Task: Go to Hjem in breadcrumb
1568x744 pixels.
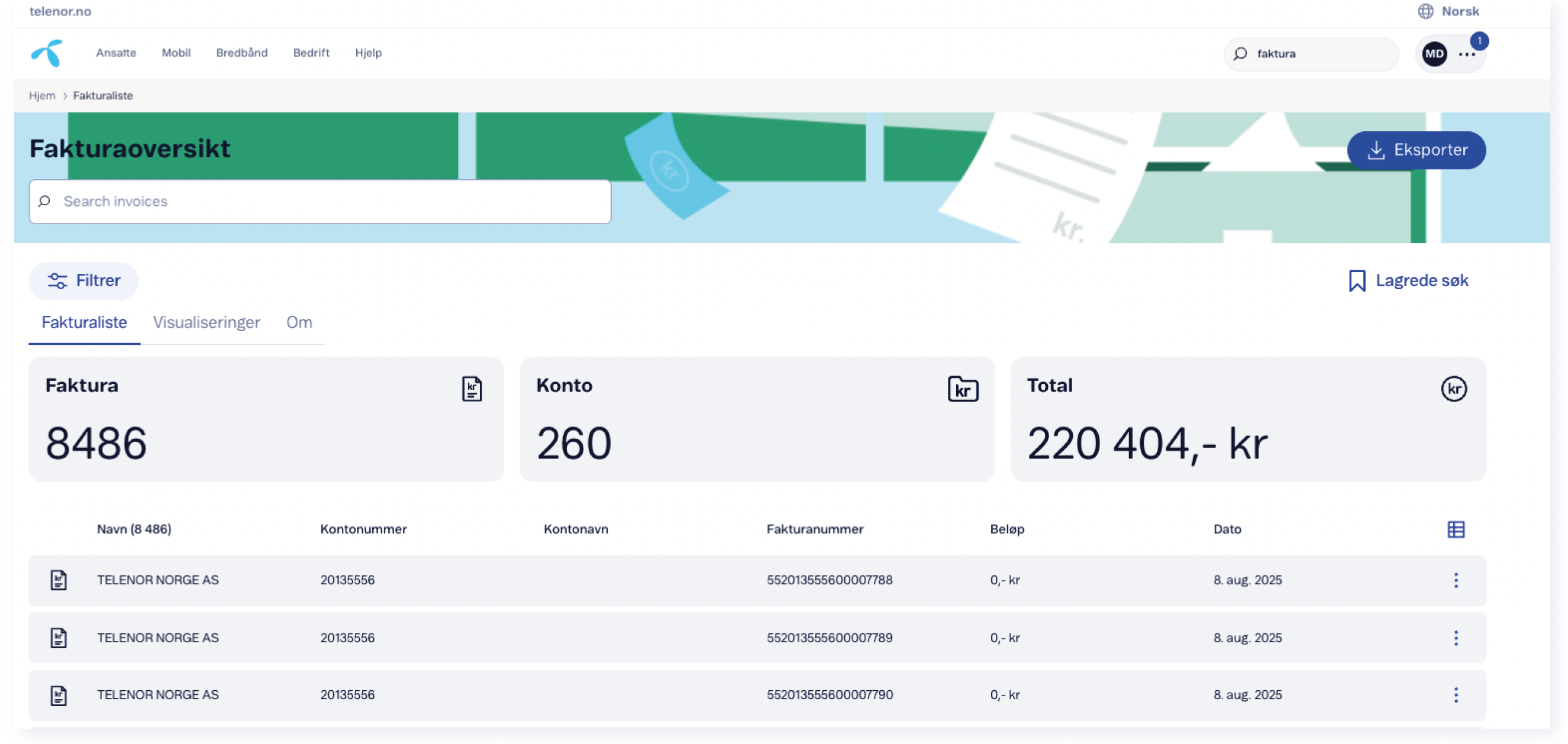Action: [x=42, y=95]
